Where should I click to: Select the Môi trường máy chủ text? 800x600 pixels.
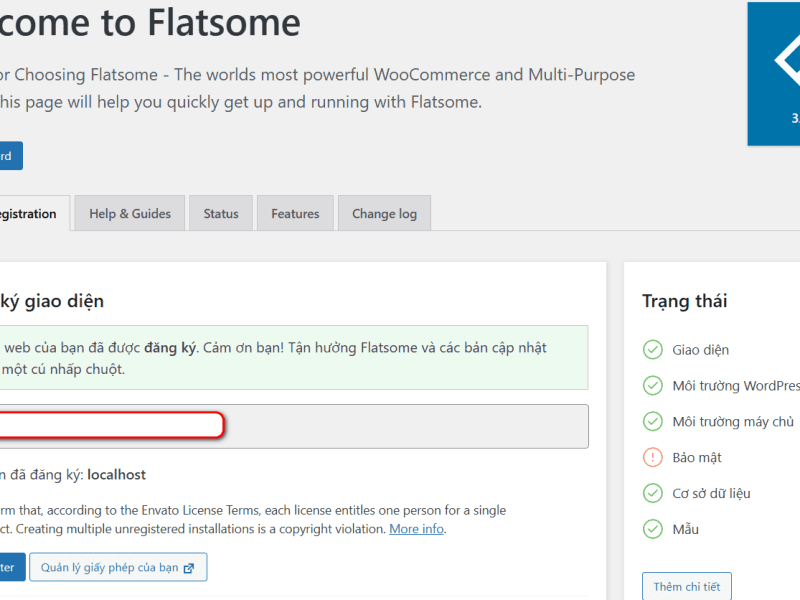[733, 422]
